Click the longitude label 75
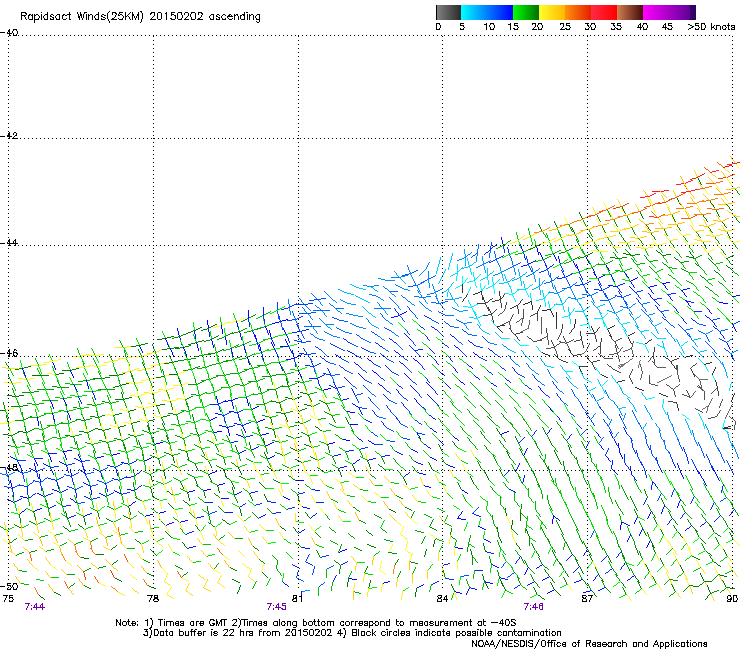Screen dimensions: 740x650 pos(8,599)
